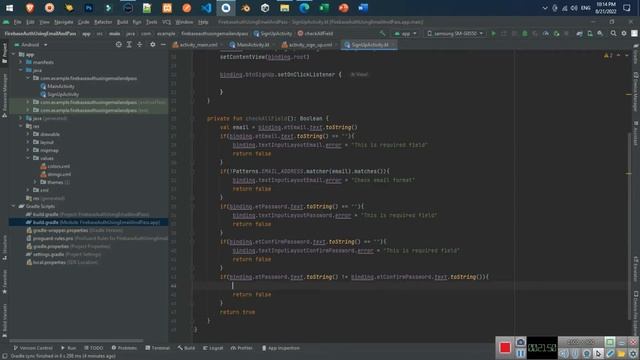The image size is (640, 360).
Task: Open the samsung device selector dropdown
Action: [456, 33]
